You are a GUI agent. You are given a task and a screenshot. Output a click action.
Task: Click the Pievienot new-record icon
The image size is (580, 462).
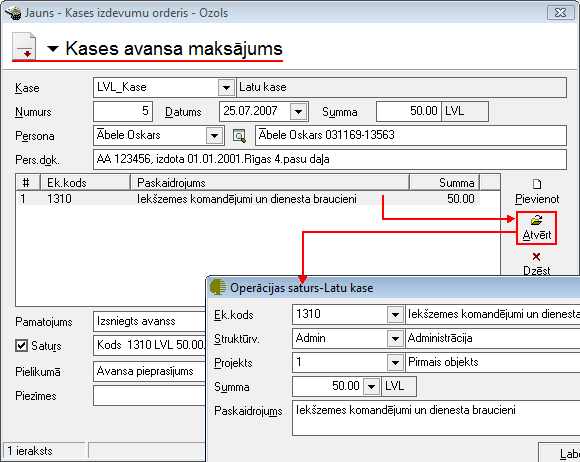pos(537,184)
